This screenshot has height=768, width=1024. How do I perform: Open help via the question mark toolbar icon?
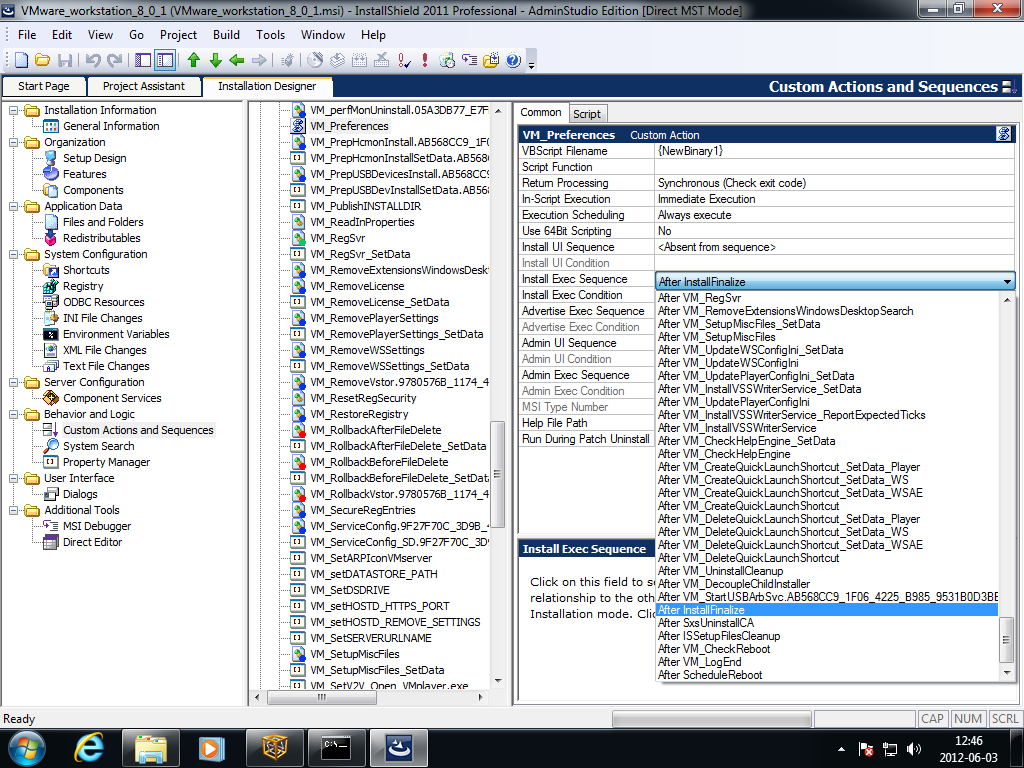click(x=511, y=60)
